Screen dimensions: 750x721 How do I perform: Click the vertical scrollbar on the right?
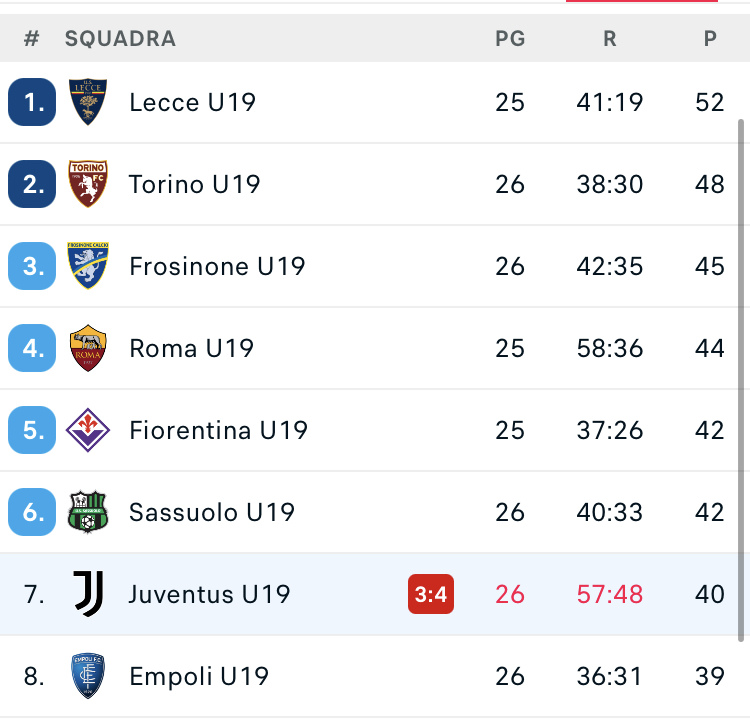741,380
